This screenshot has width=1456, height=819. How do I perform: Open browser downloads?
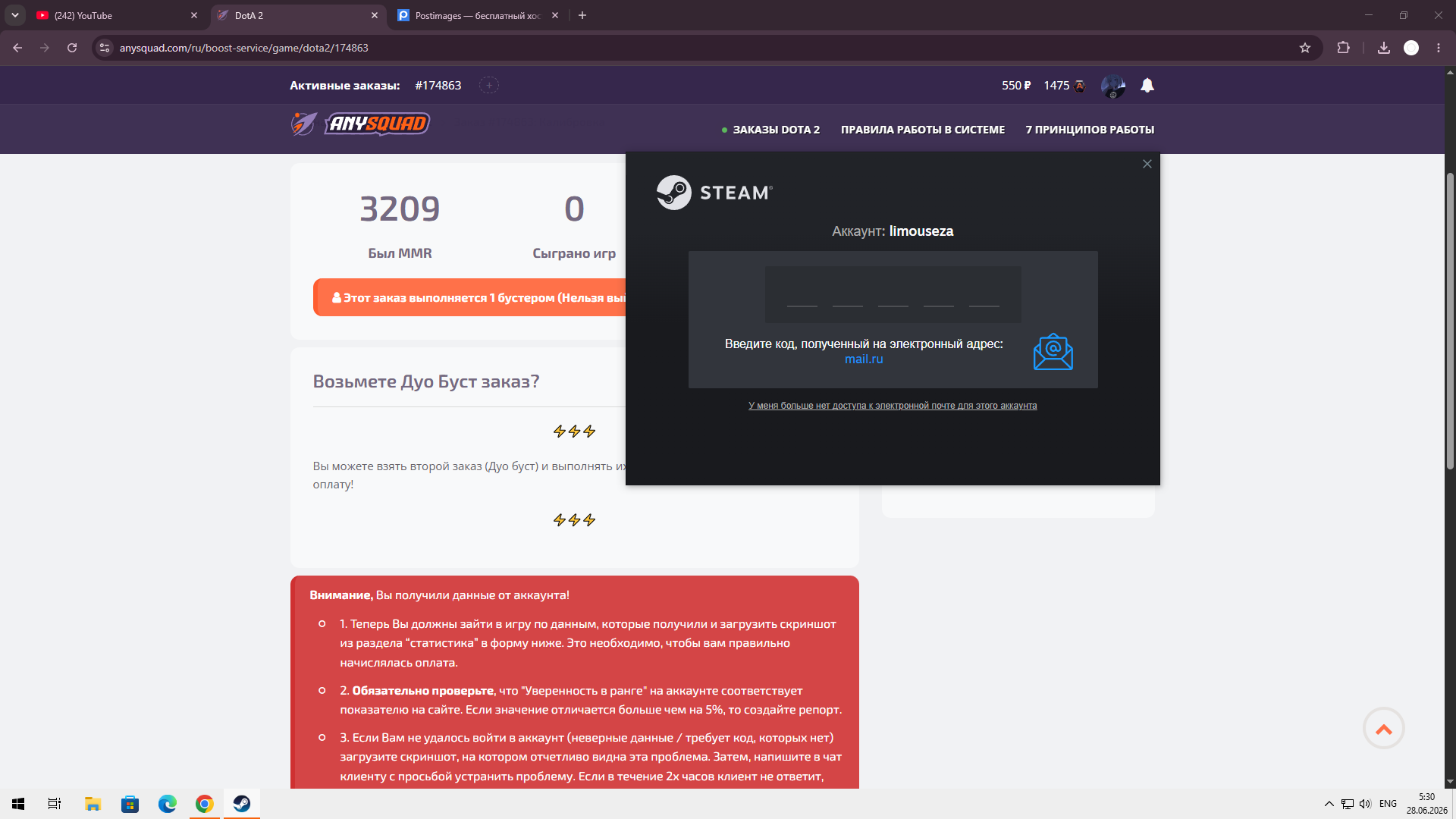tap(1384, 48)
